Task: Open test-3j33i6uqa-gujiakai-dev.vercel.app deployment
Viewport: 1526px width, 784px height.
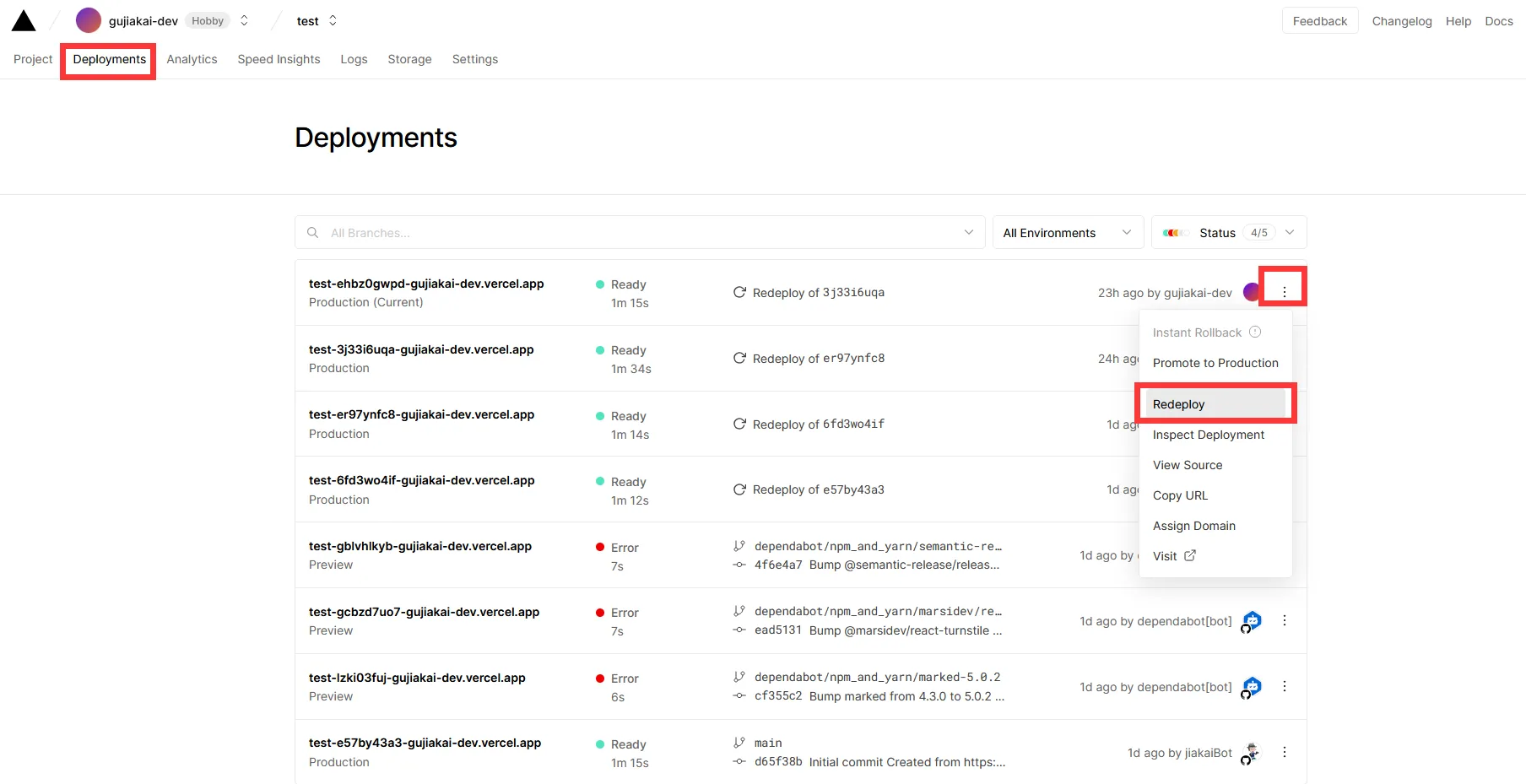Action: tap(421, 349)
